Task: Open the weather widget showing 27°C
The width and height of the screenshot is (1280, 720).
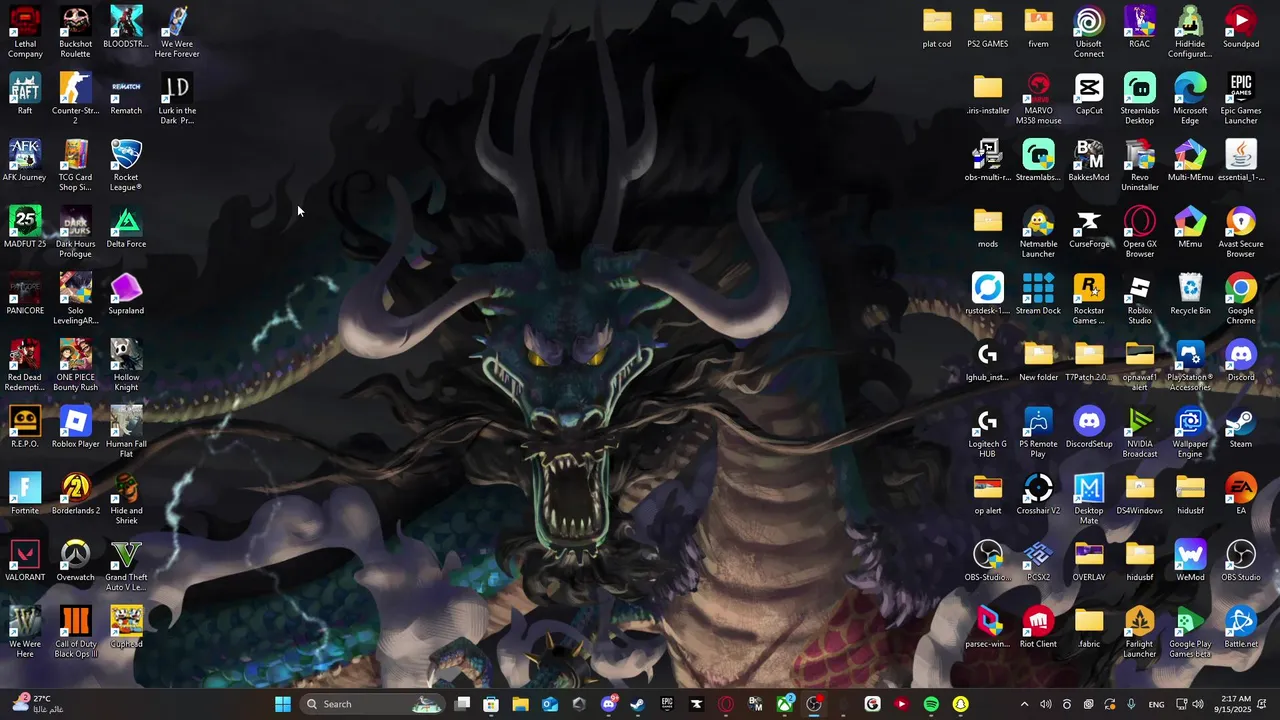Action: click(x=38, y=704)
